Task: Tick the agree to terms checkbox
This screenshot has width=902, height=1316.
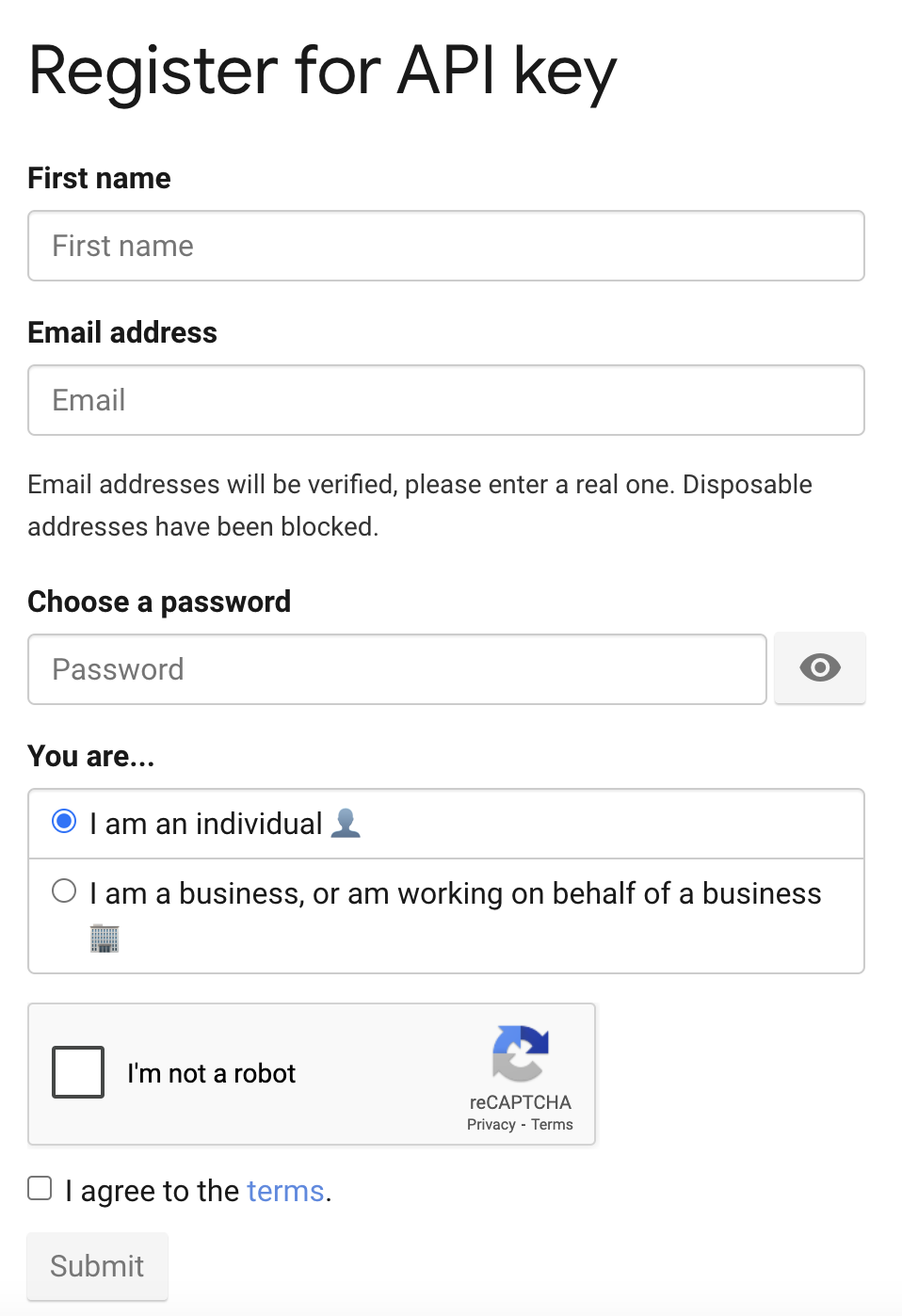Action: 40,1188
